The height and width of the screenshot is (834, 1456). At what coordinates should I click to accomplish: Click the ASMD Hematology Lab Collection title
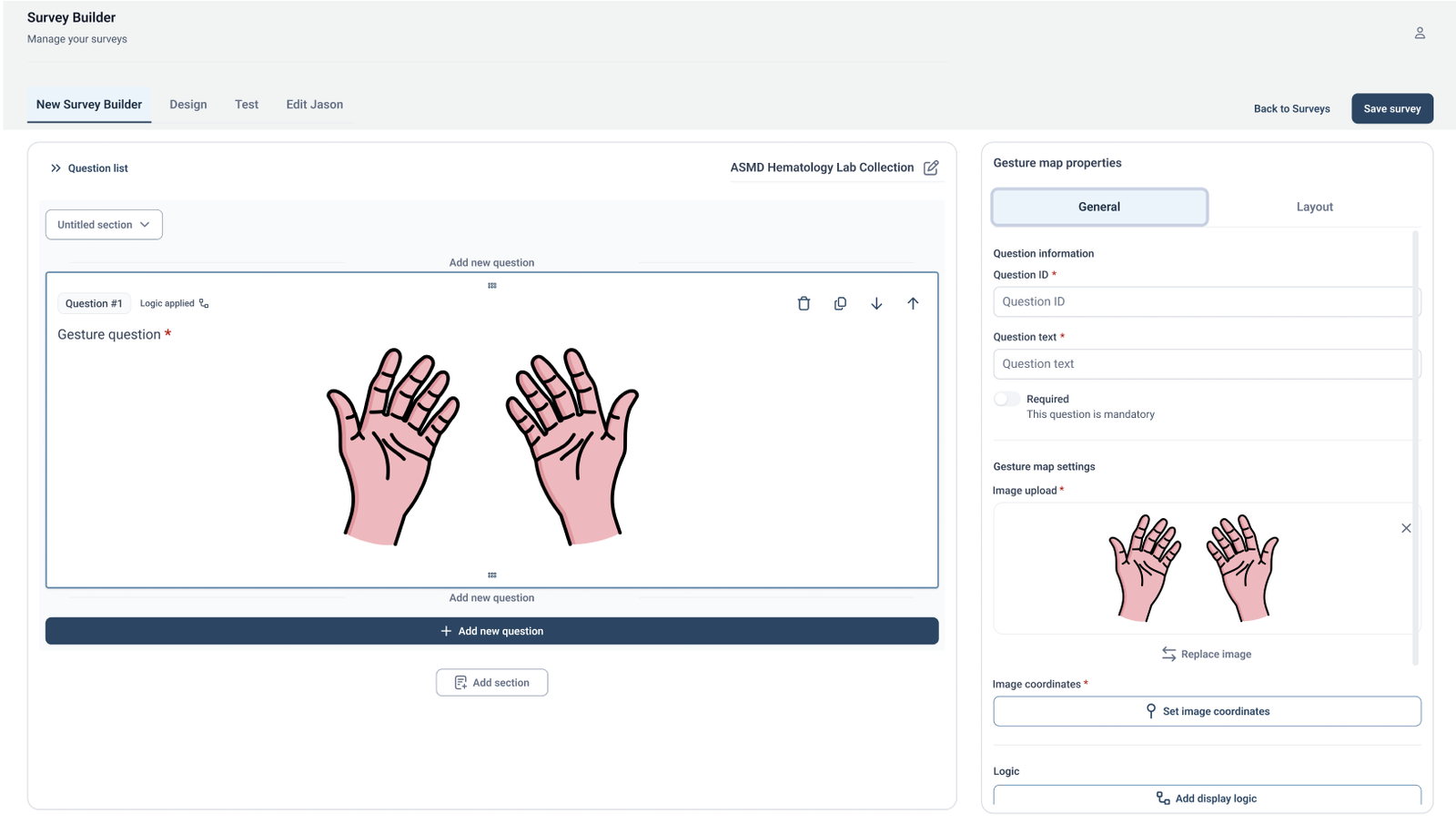(822, 168)
